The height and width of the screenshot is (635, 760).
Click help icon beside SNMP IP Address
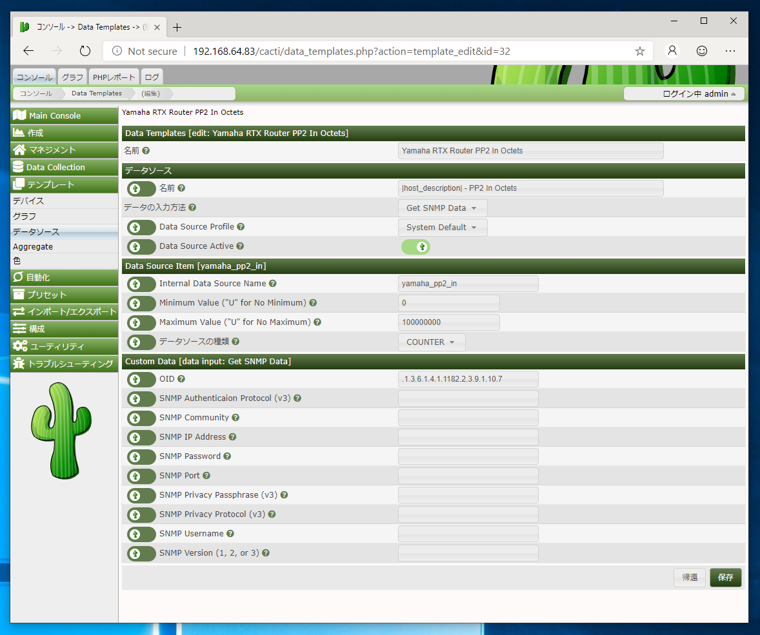(x=233, y=437)
